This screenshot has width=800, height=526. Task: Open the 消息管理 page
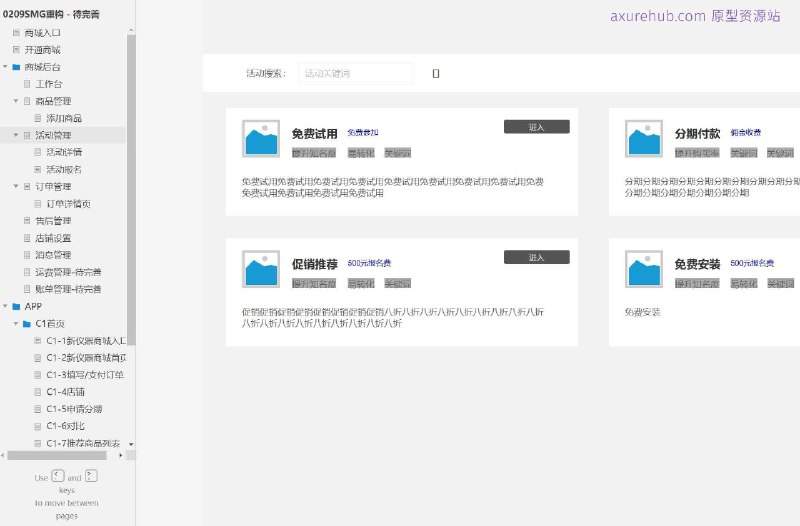tap(53, 255)
